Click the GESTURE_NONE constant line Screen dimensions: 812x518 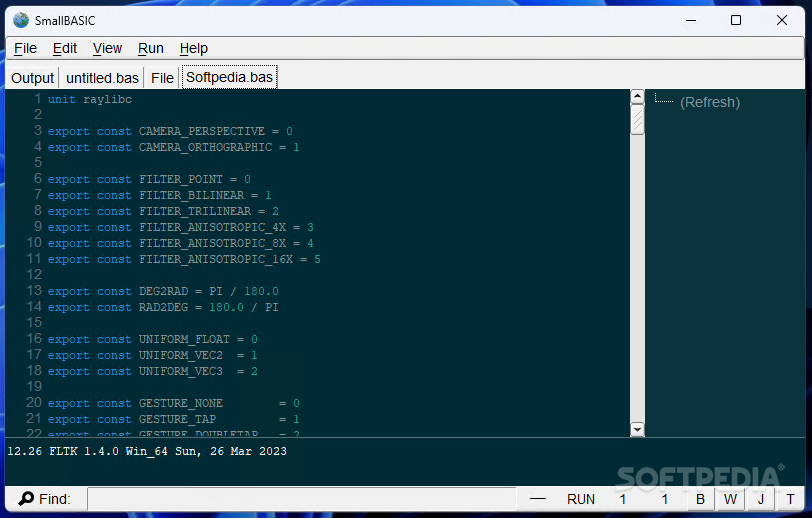[x=173, y=403]
